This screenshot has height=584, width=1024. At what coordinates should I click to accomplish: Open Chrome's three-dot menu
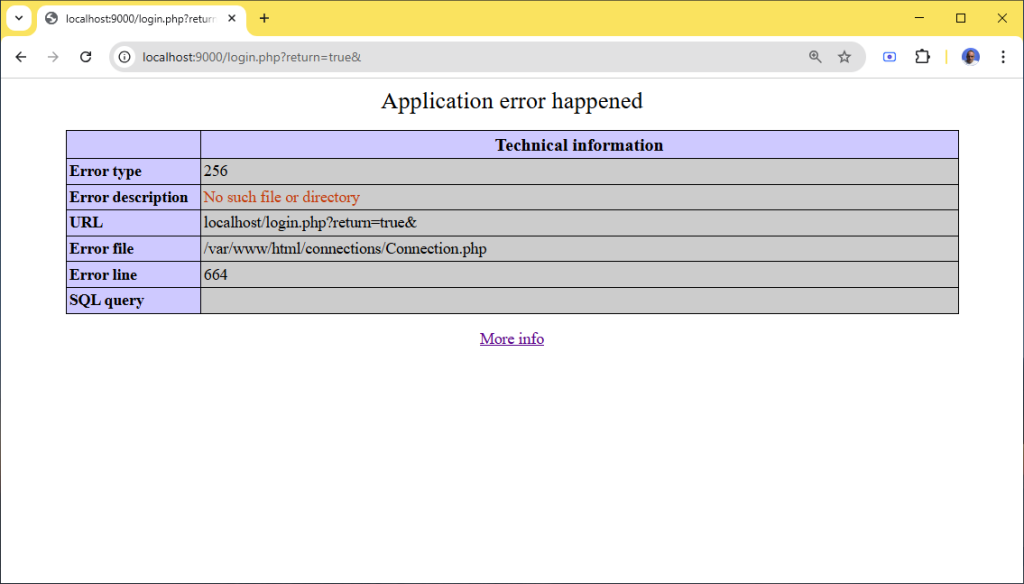click(x=1003, y=57)
